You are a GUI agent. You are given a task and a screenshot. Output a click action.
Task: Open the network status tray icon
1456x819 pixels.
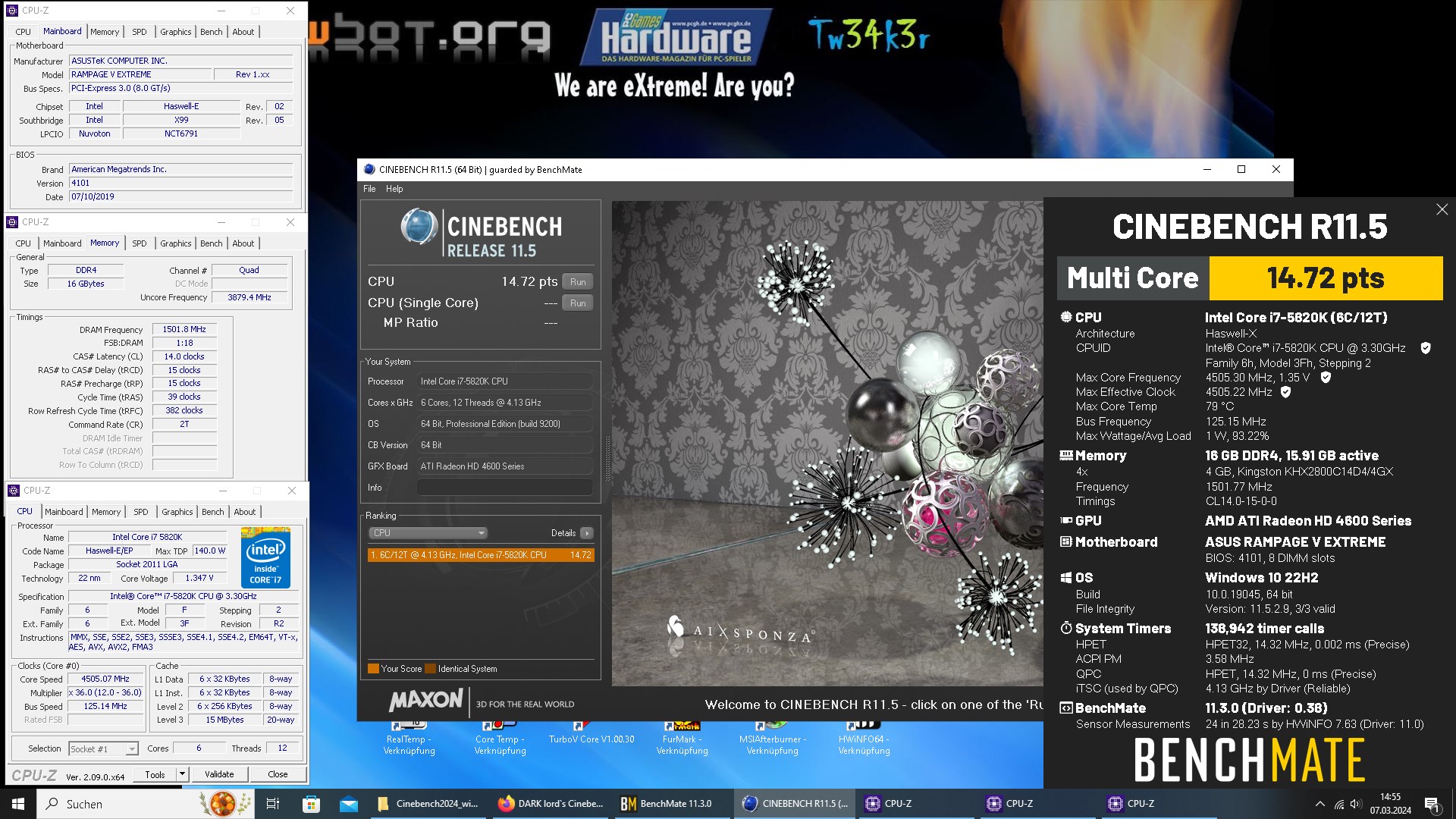1339,804
